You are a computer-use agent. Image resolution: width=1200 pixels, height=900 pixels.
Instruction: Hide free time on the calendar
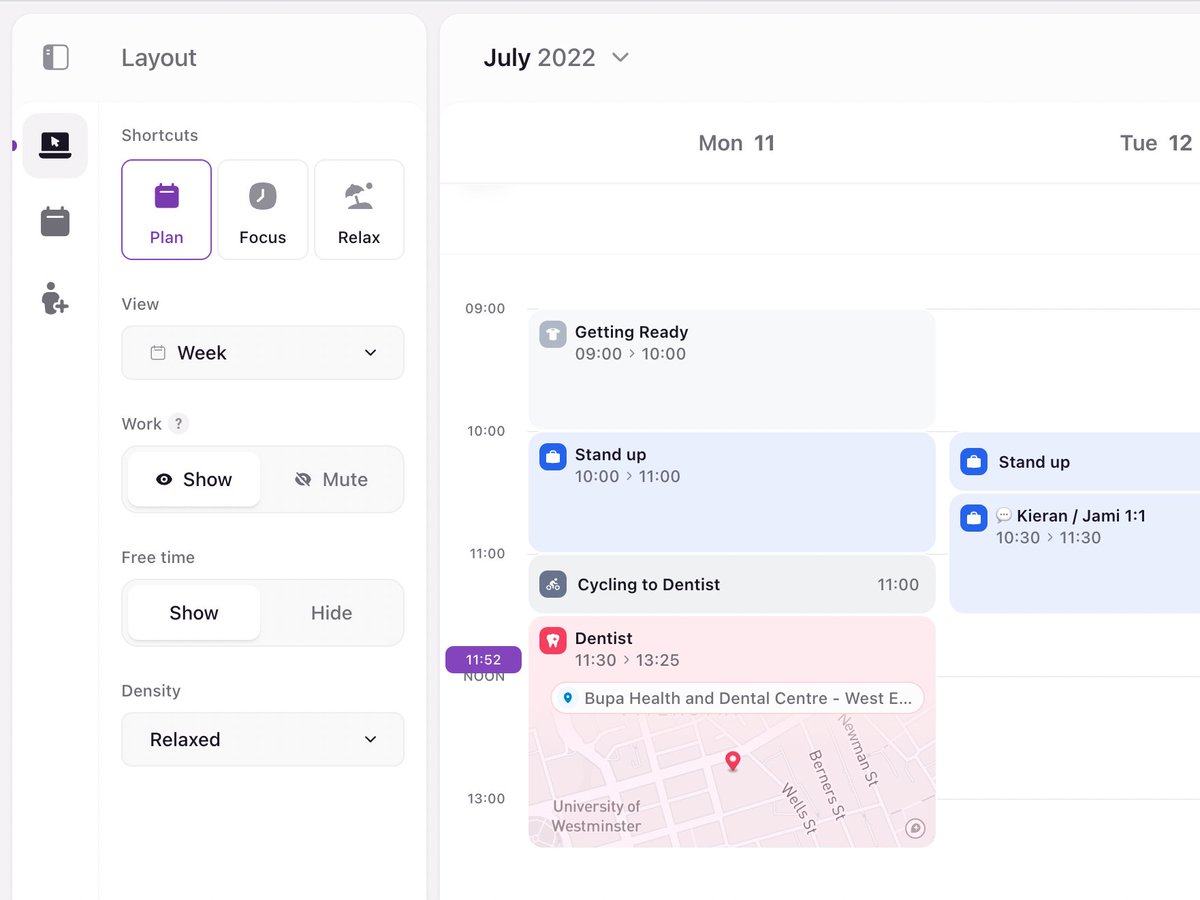click(x=331, y=613)
